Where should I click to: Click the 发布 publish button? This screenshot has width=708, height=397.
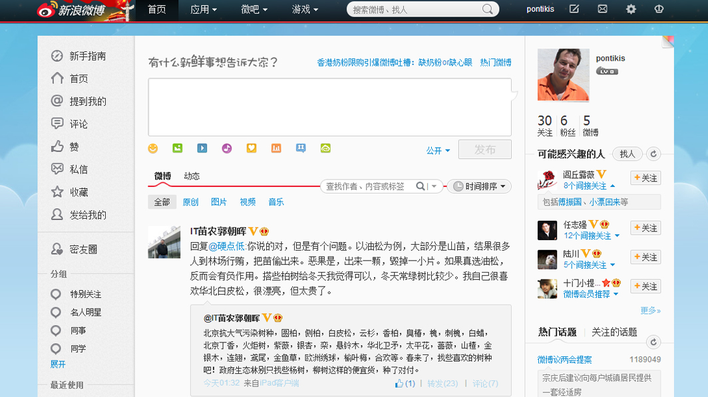(485, 149)
